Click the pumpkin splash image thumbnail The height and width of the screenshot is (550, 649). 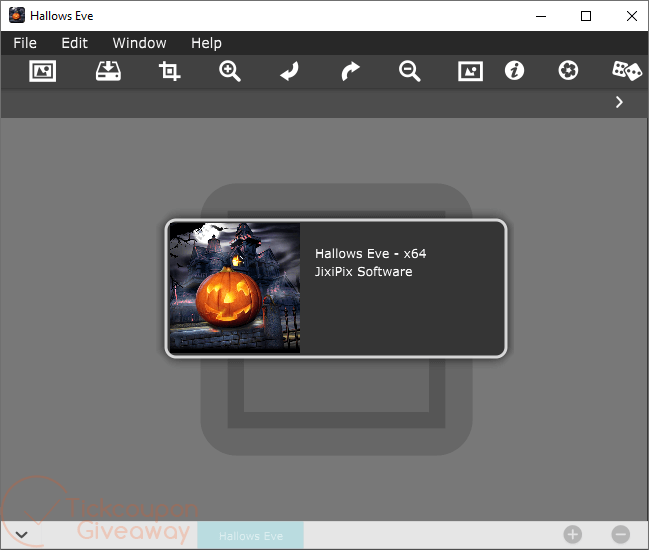(x=235, y=288)
